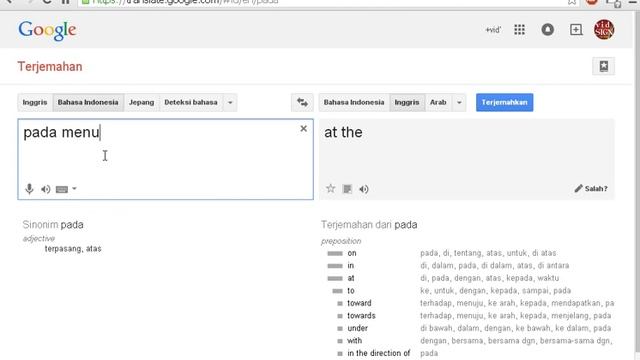640x360 pixels.
Task: Open the Phrasebook star button
Action: click(603, 66)
